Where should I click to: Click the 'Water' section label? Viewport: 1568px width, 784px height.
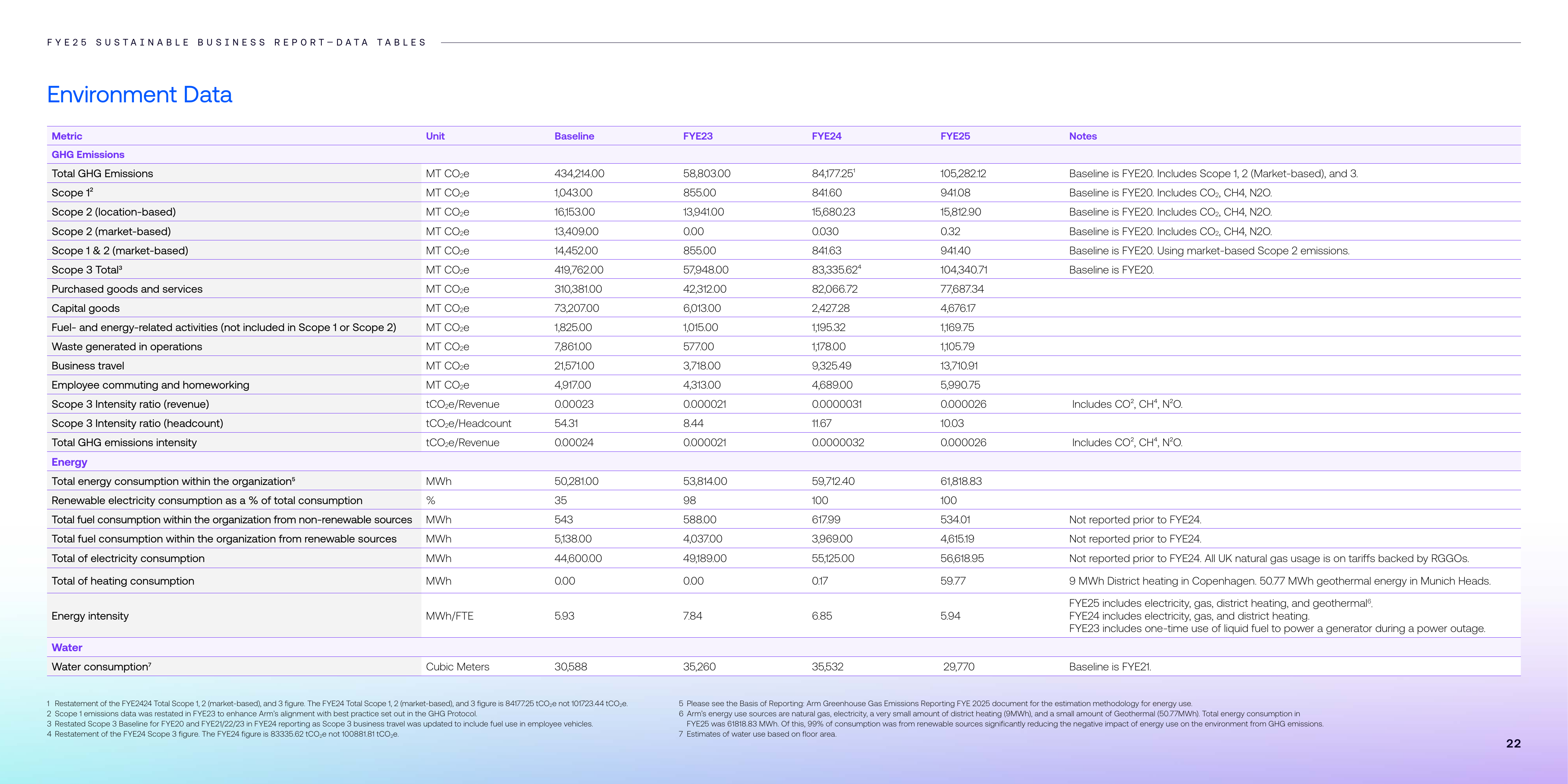point(67,648)
